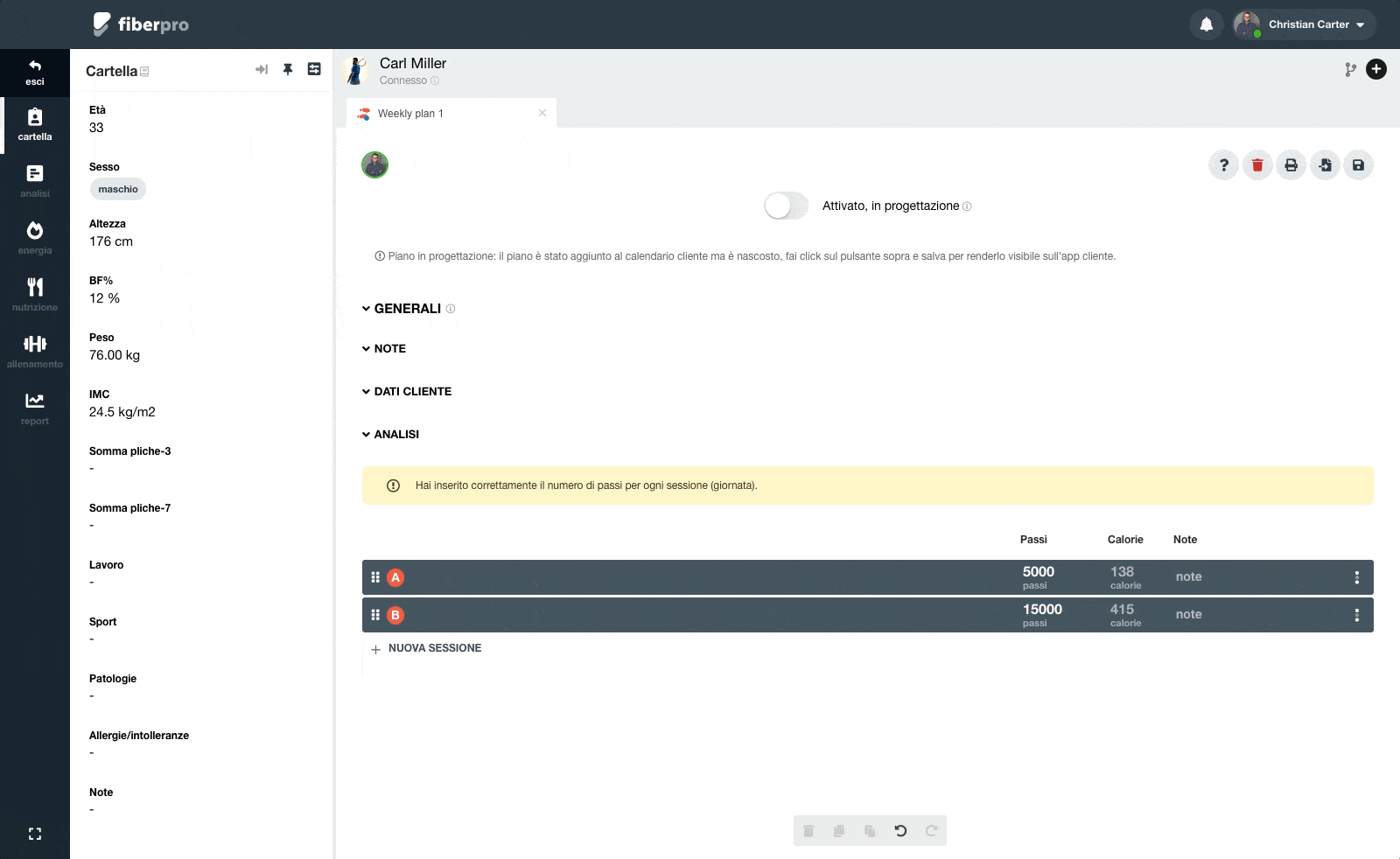Open the report chart section
Viewport: 1400px width, 859px height.
(x=35, y=409)
